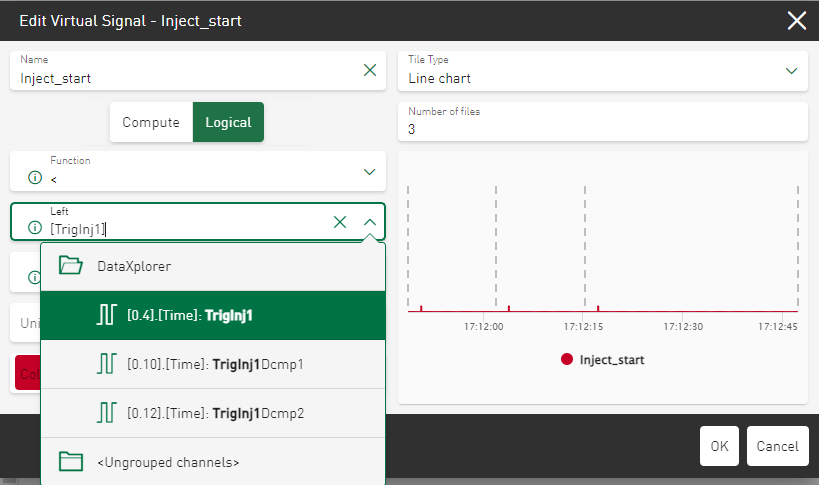
Task: Click signal icon of TrigInj1Dcmp1 channel
Action: pyautogui.click(x=106, y=364)
